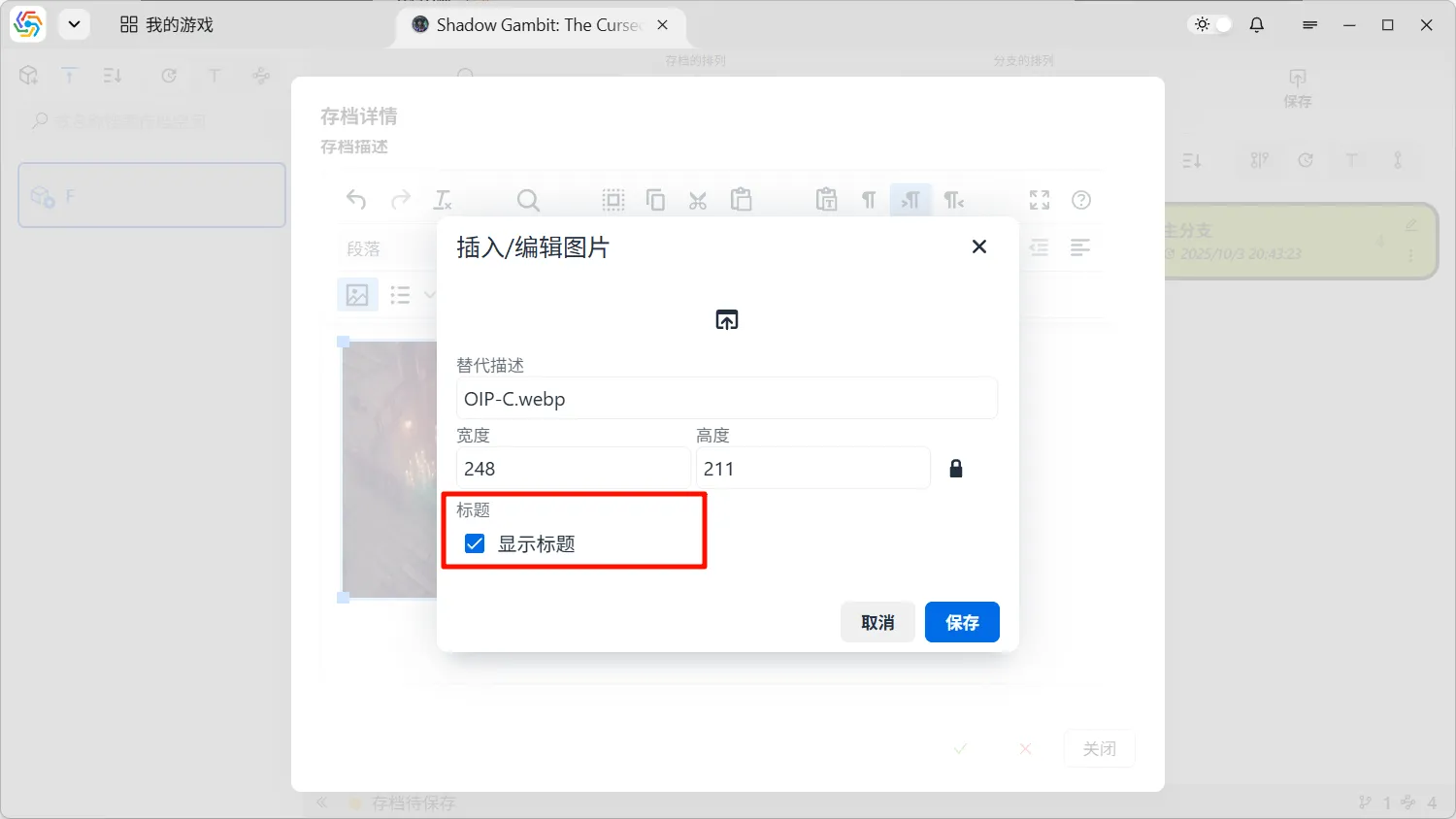Open find and replace magnifier icon
Viewport: 1456px width, 819px height.
pos(528,200)
